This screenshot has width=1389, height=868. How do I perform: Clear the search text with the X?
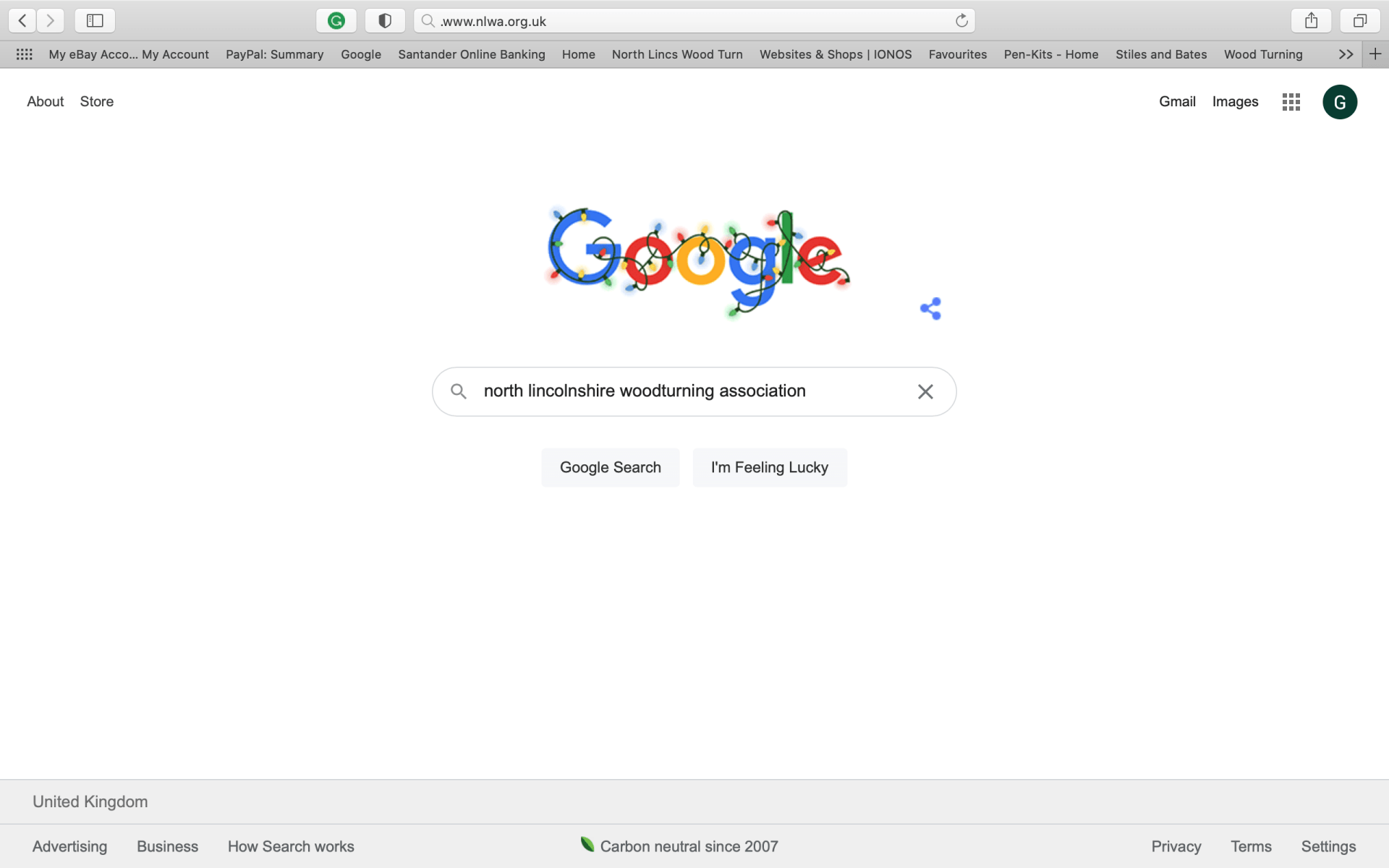(925, 391)
